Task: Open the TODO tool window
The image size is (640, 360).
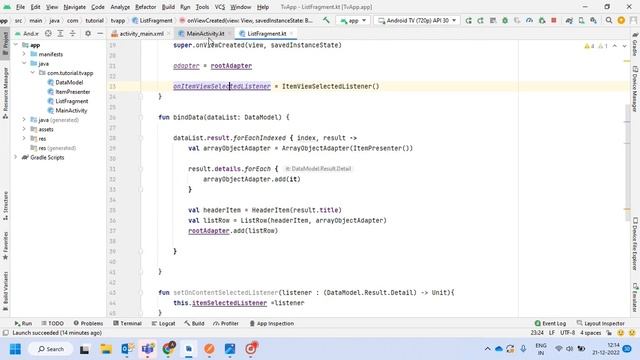Action: [52, 323]
